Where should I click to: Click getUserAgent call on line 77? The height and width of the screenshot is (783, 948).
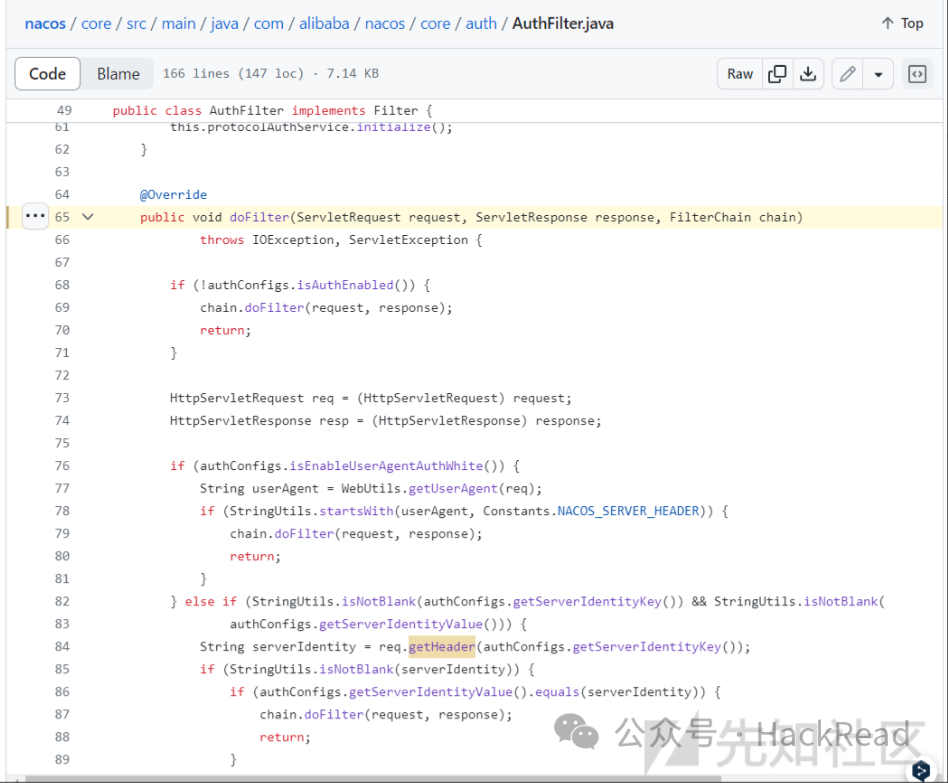pyautogui.click(x=453, y=489)
